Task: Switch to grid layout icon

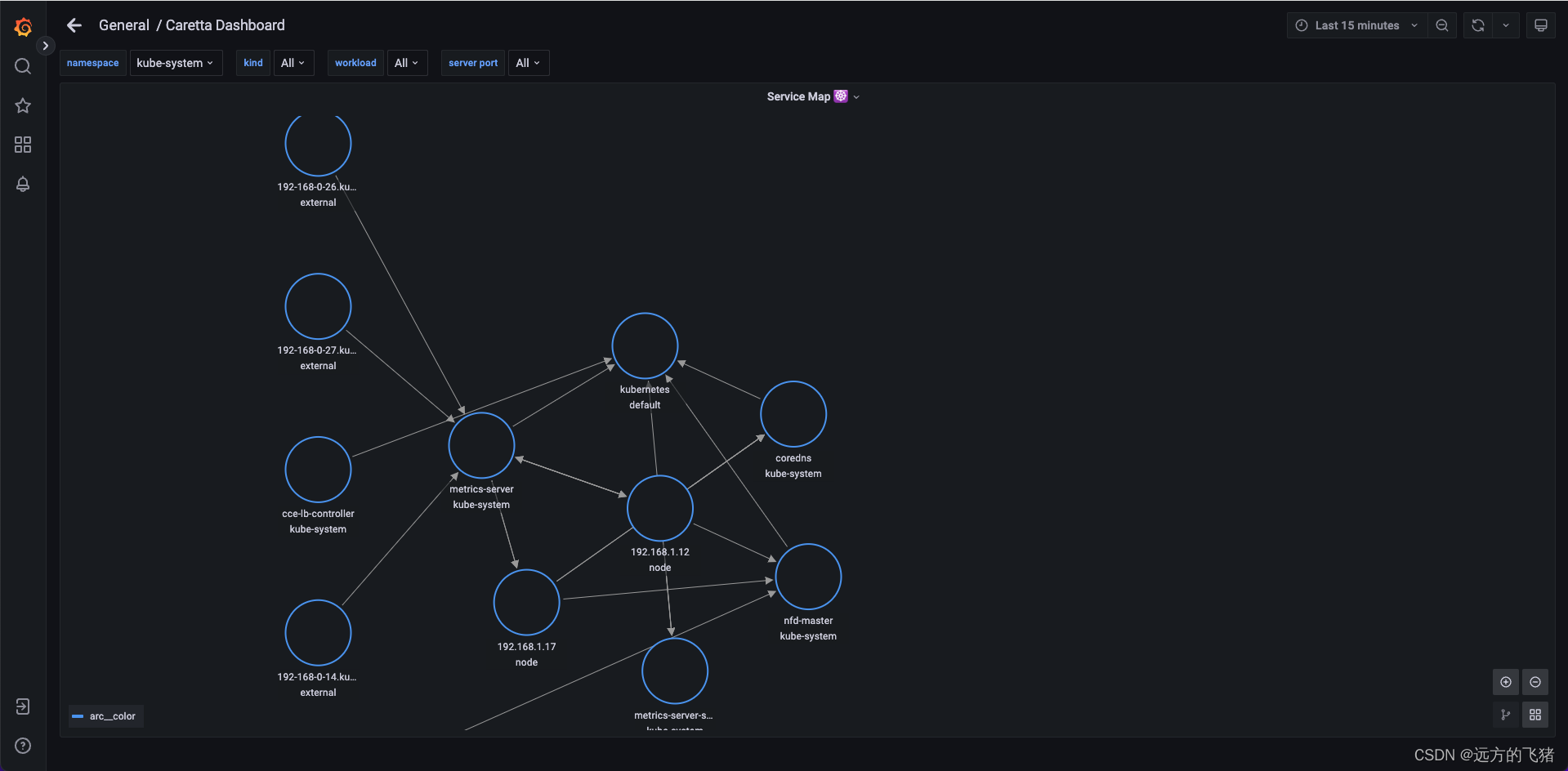Action: [x=1535, y=715]
